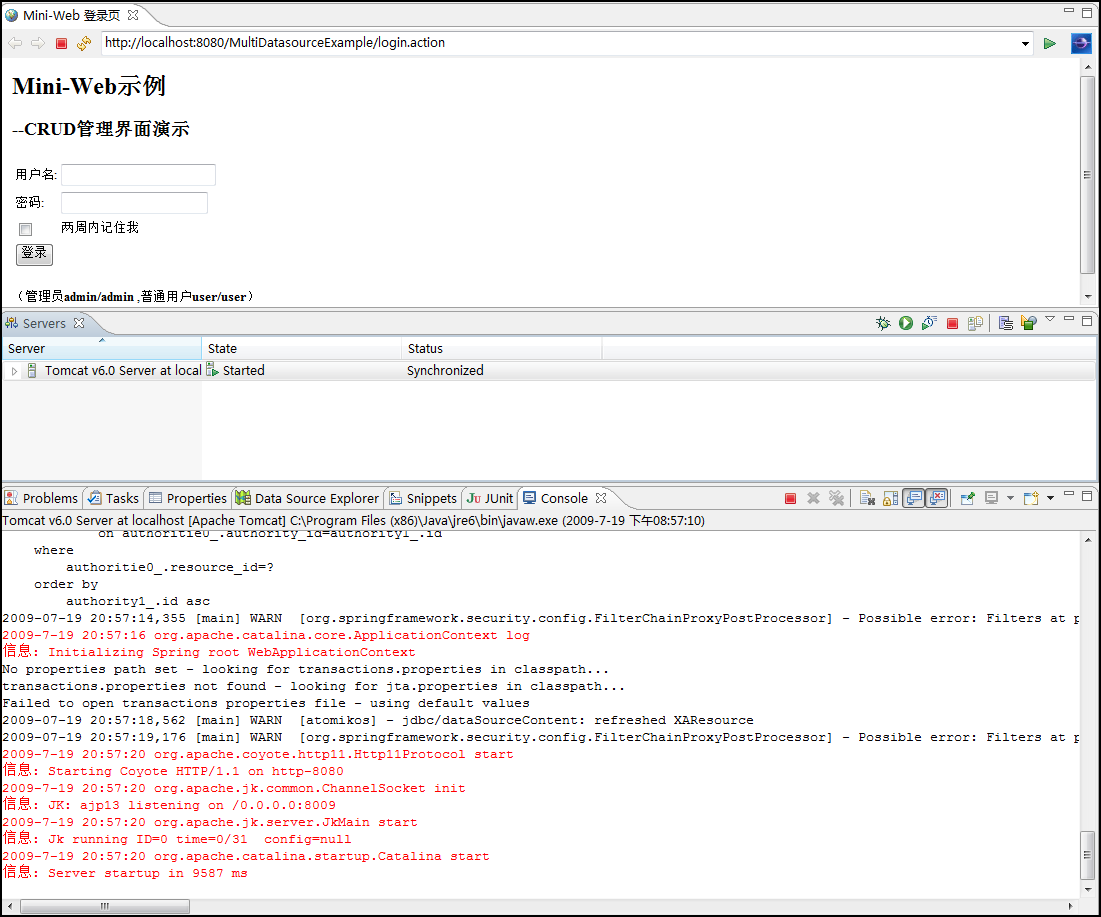Click the console horizontal scrollbar thumb

tap(105, 906)
